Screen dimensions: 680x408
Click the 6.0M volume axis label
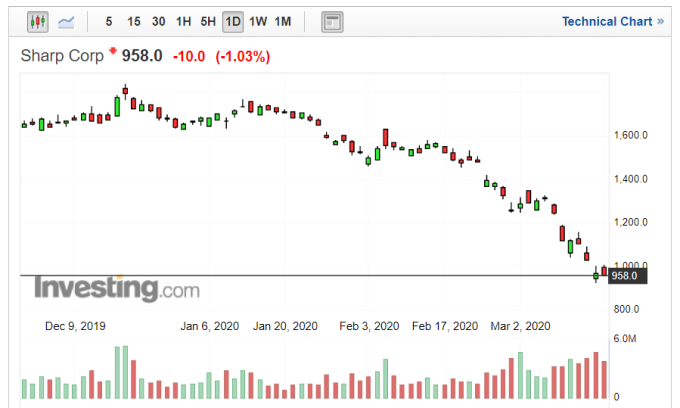625,339
